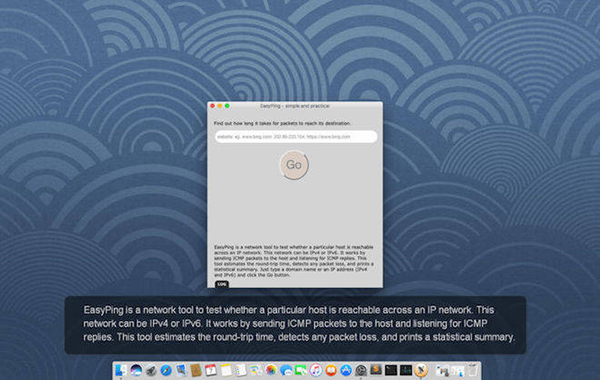Launch Siri from the dock
This screenshot has height=380, width=600.
136,370
